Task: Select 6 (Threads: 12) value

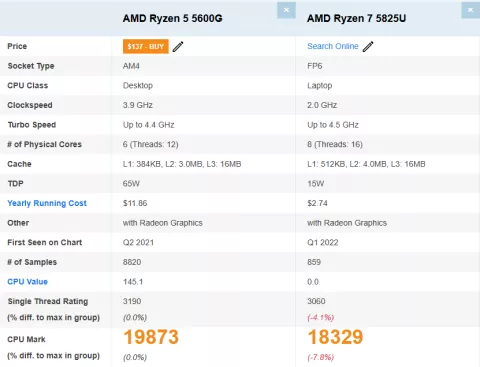Action: click(x=150, y=144)
